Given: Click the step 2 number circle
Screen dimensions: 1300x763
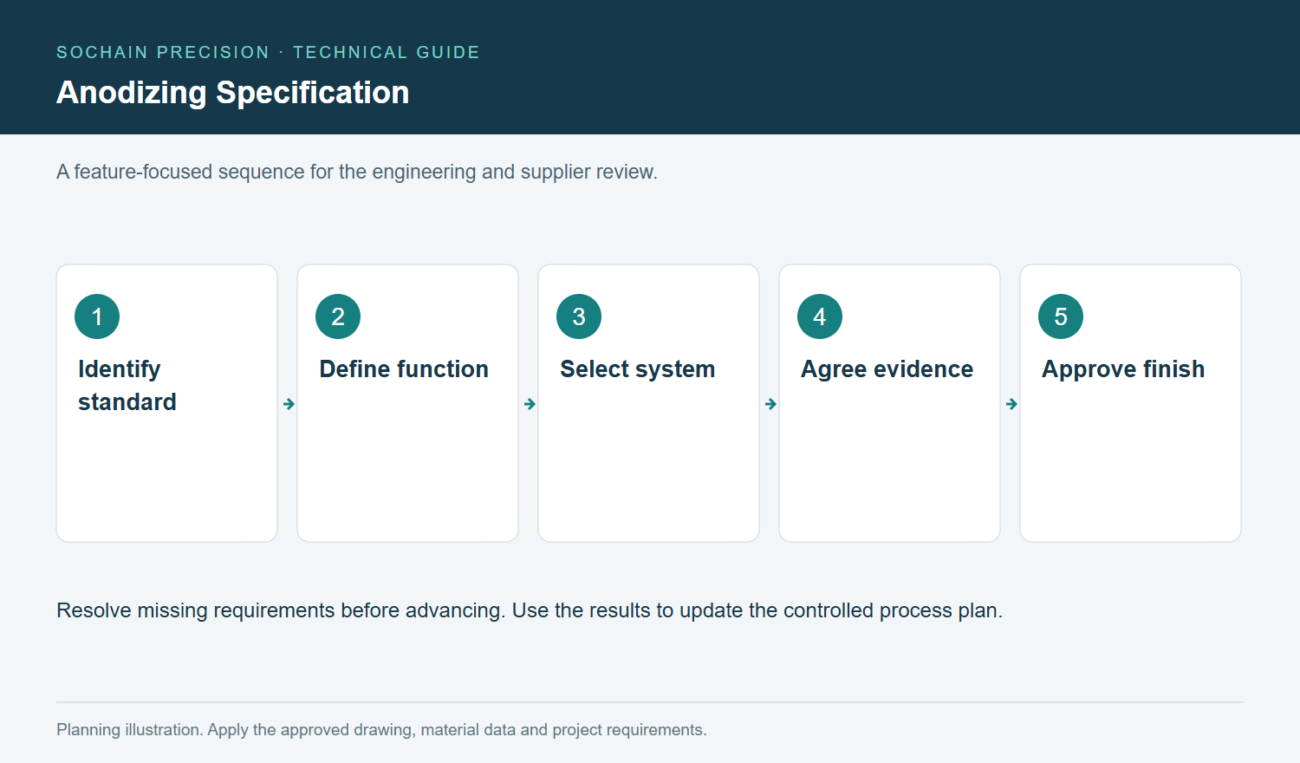Looking at the screenshot, I should click(338, 317).
